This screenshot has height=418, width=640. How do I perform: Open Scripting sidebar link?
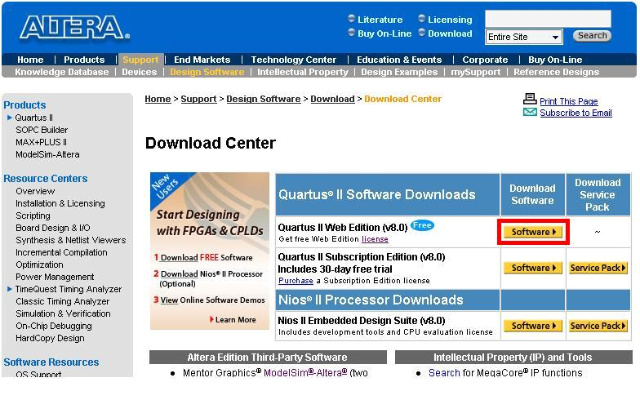[x=33, y=216]
